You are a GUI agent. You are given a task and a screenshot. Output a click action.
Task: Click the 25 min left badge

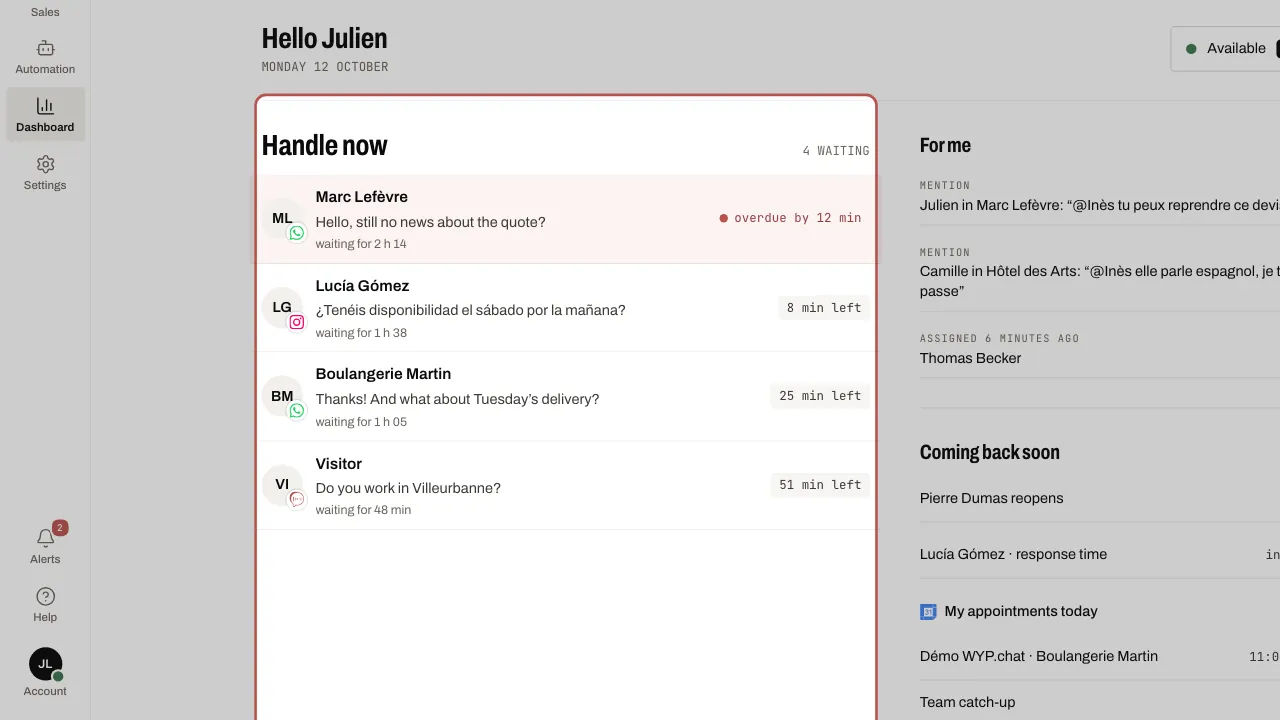820,396
